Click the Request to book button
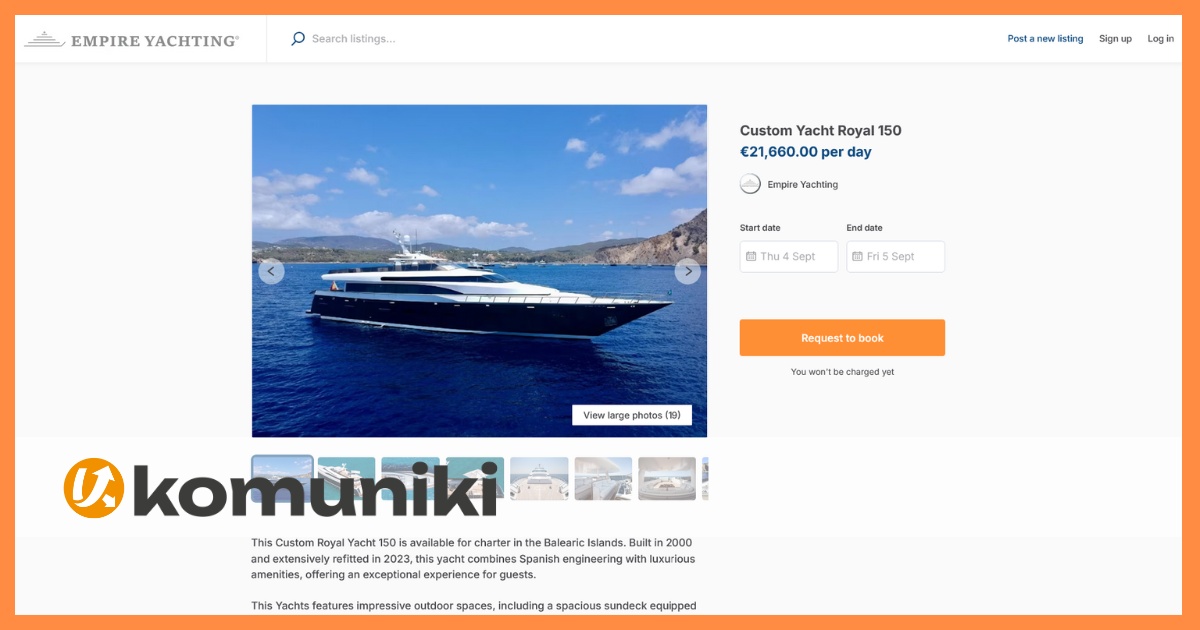Screen dimensions: 1200x630 (842, 338)
